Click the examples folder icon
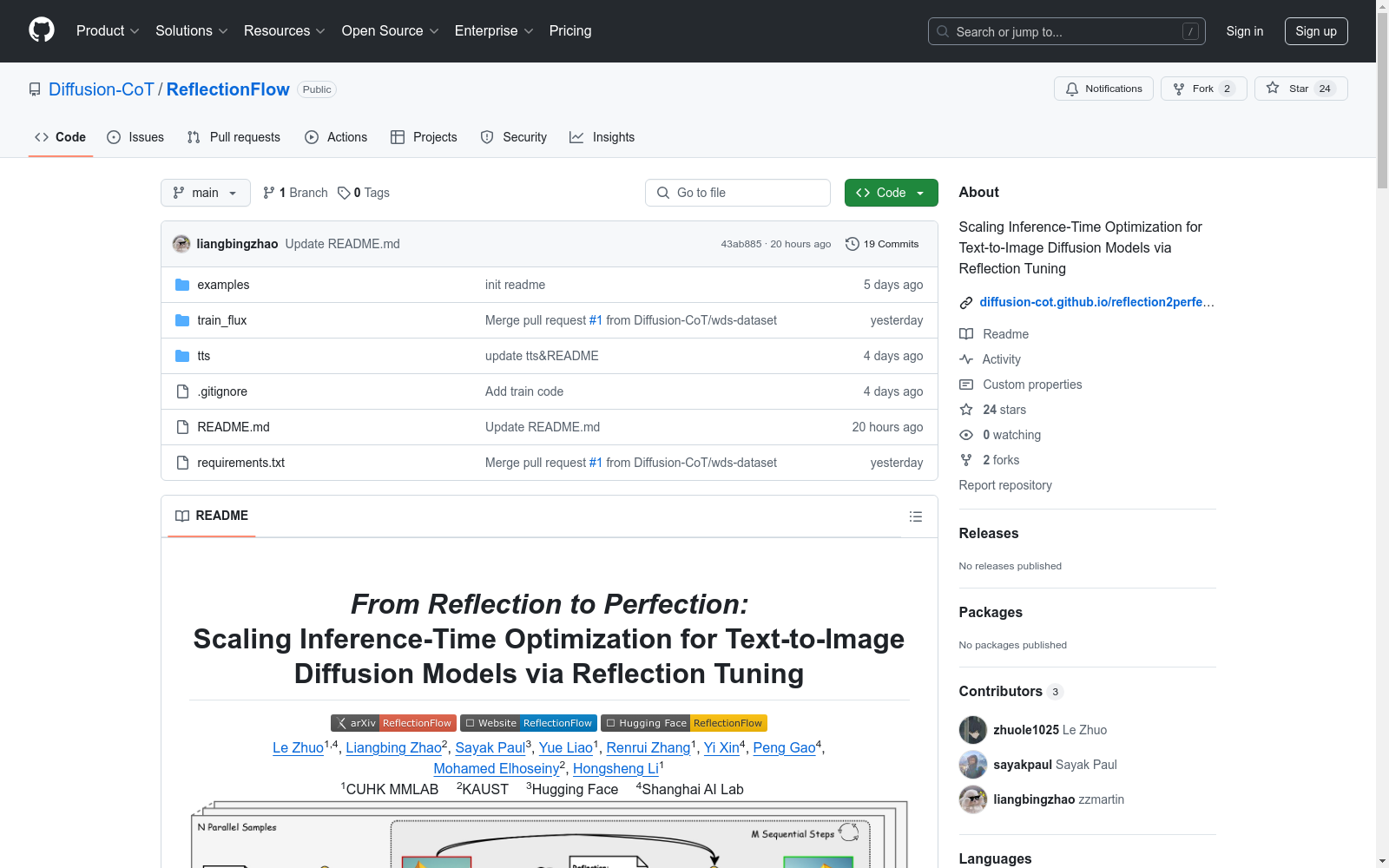The width and height of the screenshot is (1389, 868). tap(182, 285)
